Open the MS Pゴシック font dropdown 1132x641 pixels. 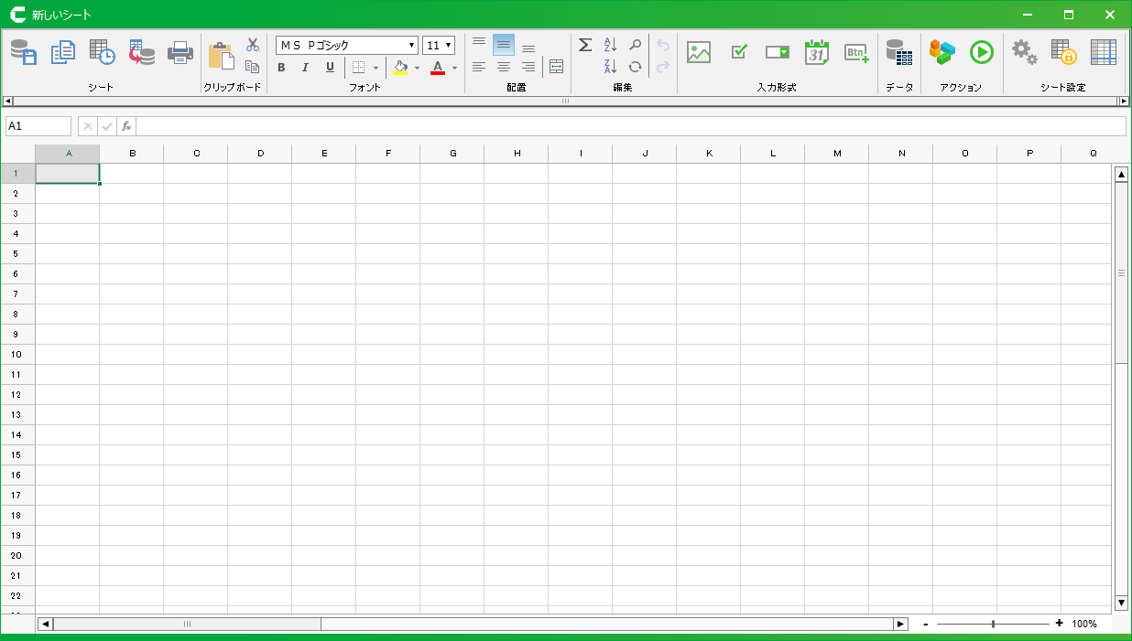click(411, 46)
